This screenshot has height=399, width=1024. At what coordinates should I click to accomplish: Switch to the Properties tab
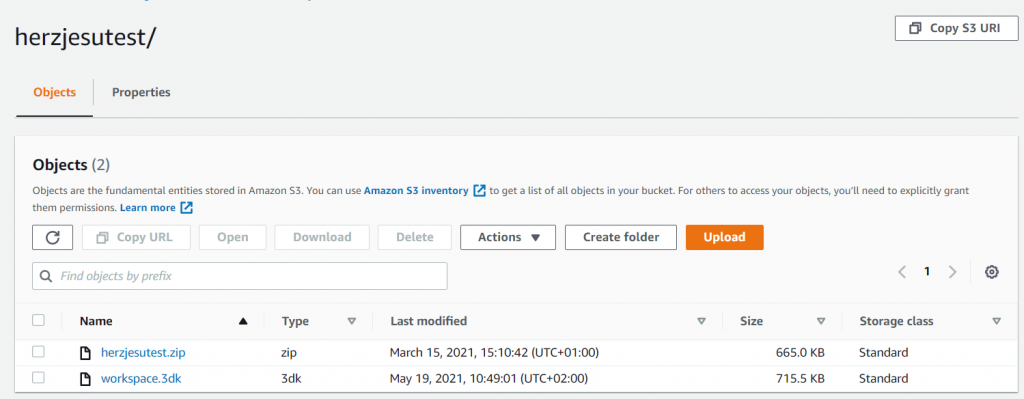(x=141, y=93)
